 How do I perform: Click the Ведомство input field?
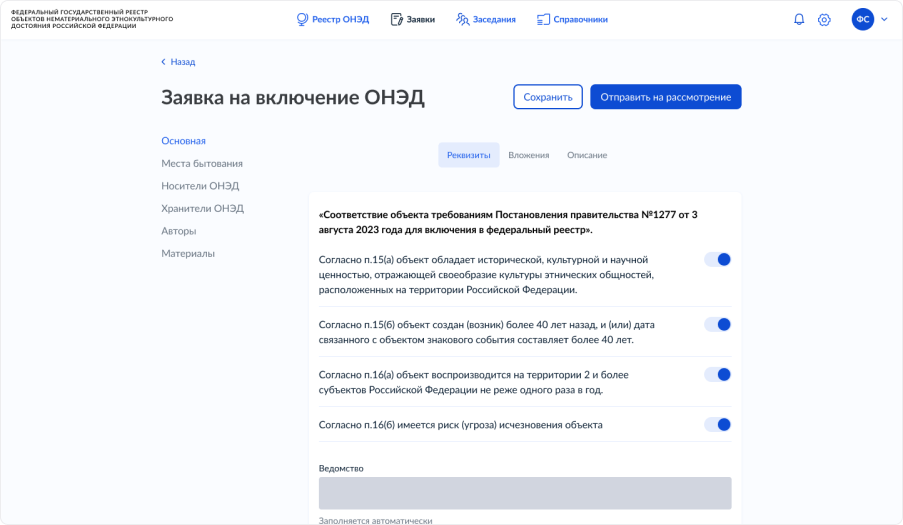pos(525,493)
